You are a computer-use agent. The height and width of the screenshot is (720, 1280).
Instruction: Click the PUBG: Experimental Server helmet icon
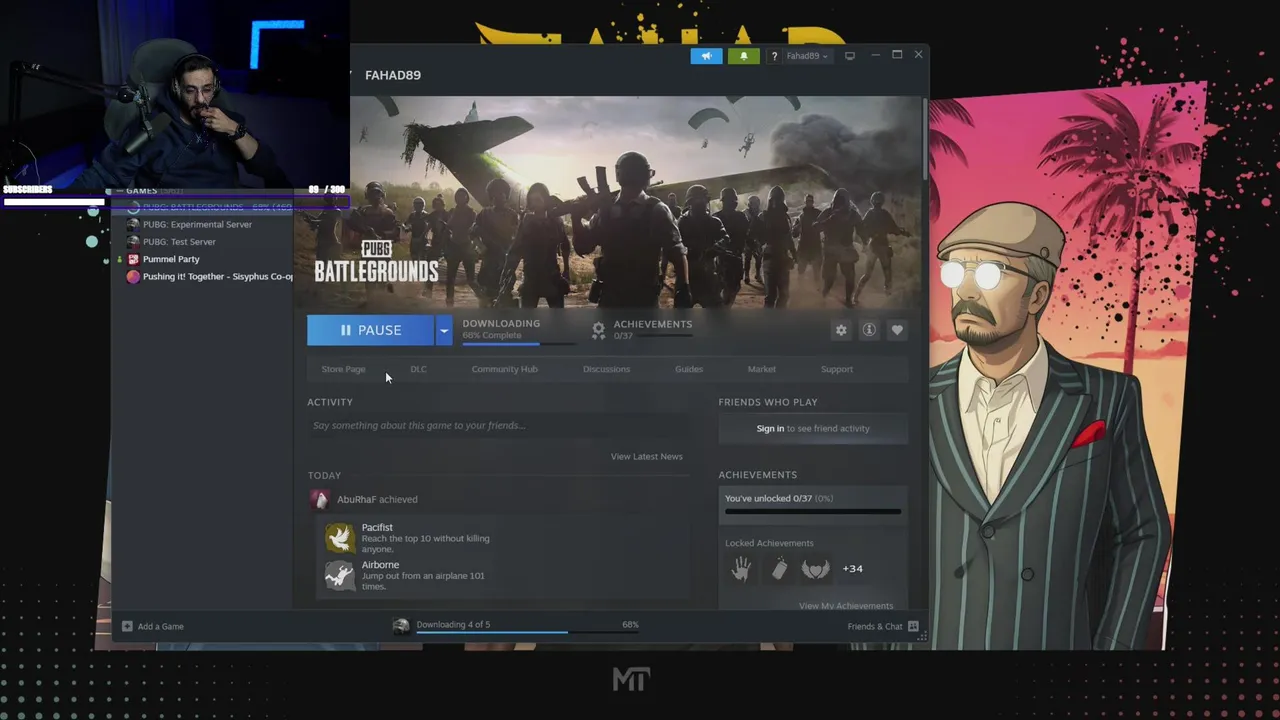tap(133, 224)
